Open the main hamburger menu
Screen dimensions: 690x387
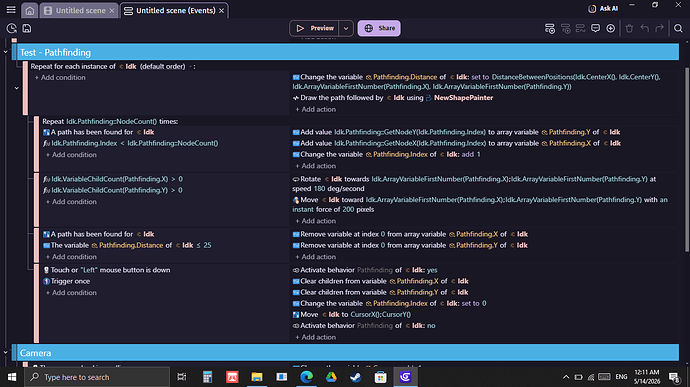click(11, 10)
